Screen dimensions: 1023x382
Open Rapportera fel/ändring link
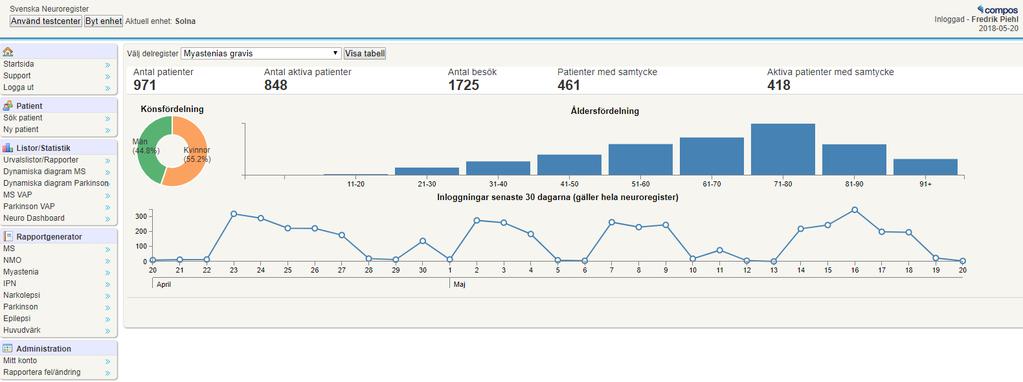[42, 372]
